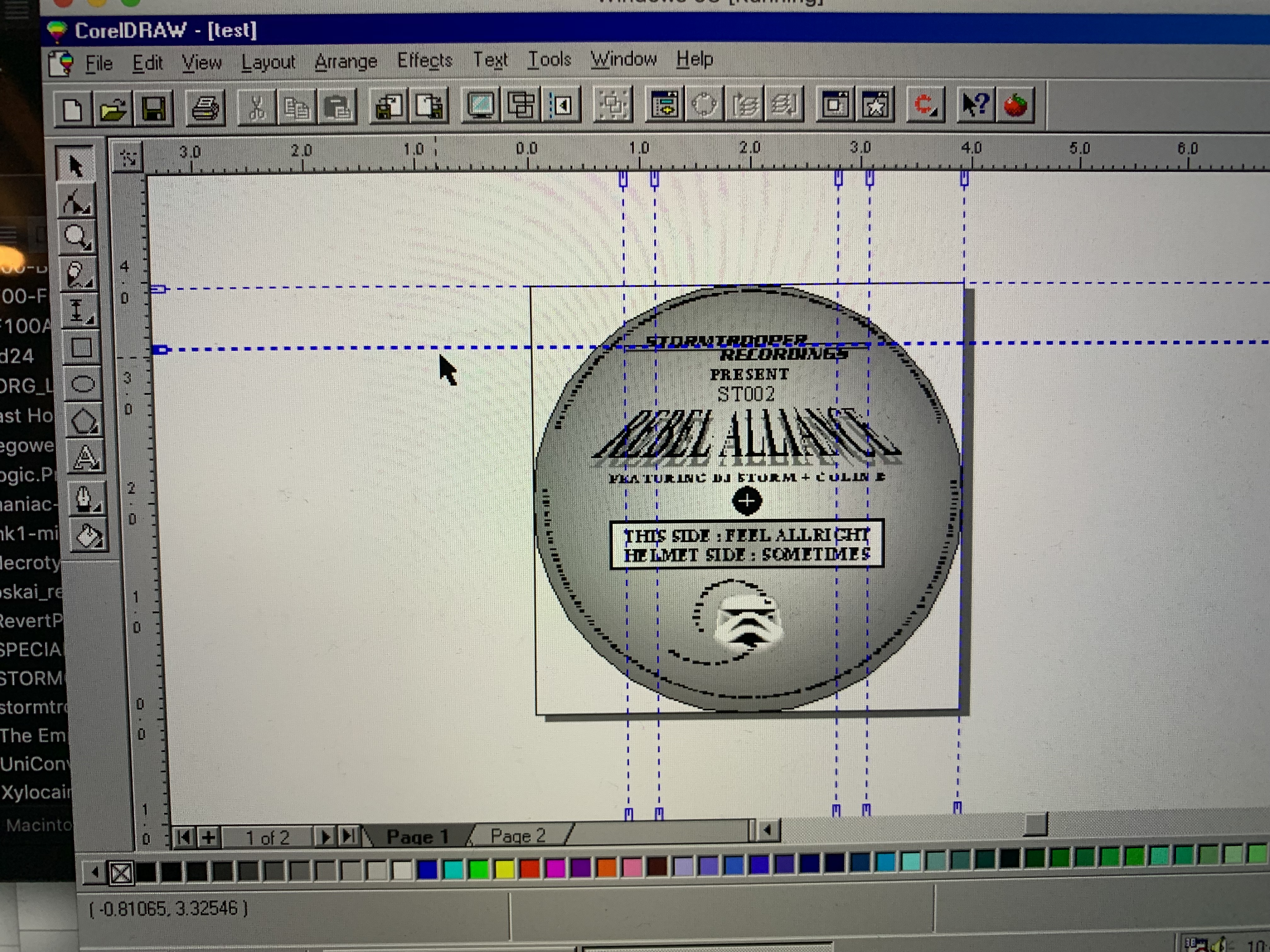Save the drawing with floppy icon
This screenshot has width=1270, height=952.
(x=153, y=109)
